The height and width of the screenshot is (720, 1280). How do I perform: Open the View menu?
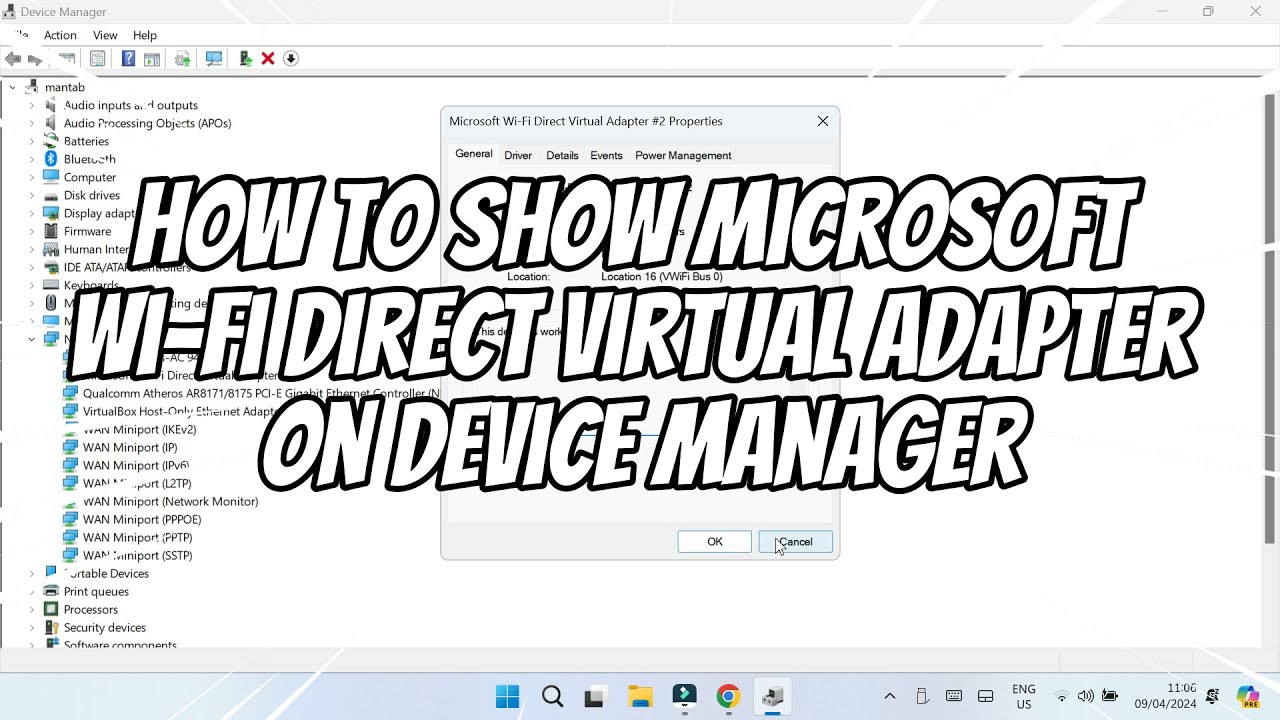point(105,35)
